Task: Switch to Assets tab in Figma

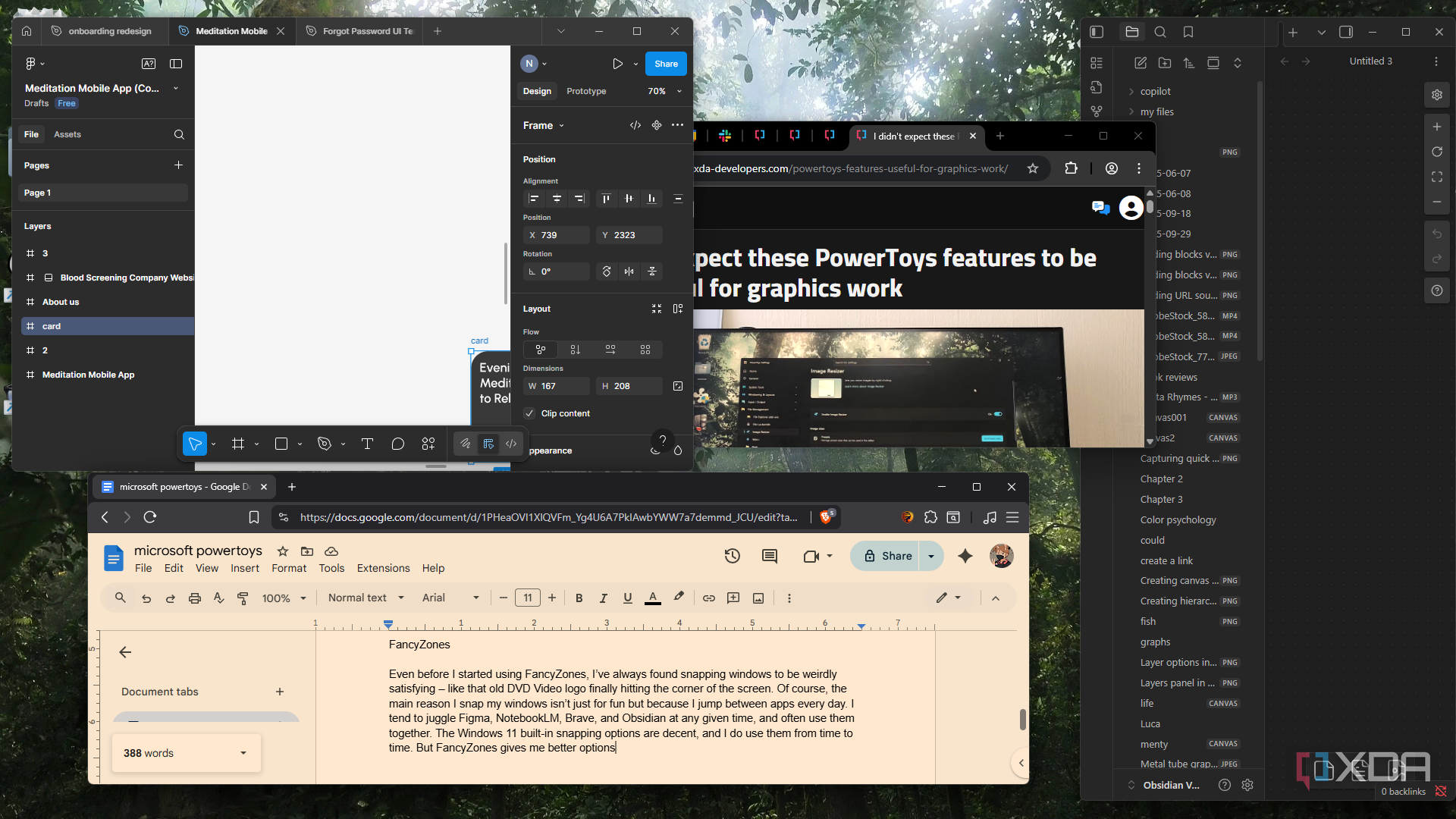Action: [x=67, y=134]
